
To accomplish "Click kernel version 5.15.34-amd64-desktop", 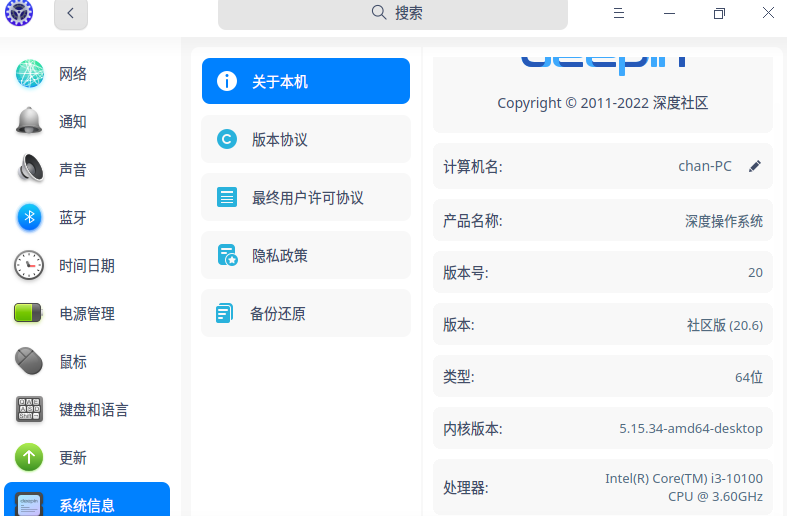I will click(x=691, y=428).
